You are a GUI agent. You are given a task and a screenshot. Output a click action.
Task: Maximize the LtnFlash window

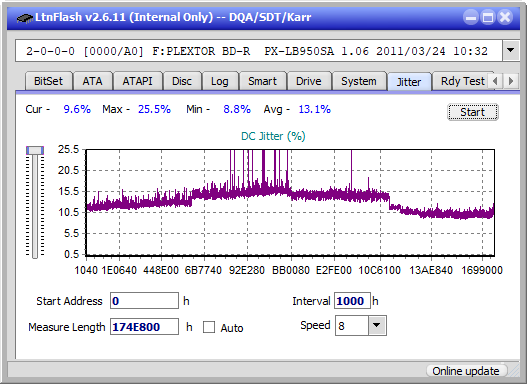coord(488,17)
